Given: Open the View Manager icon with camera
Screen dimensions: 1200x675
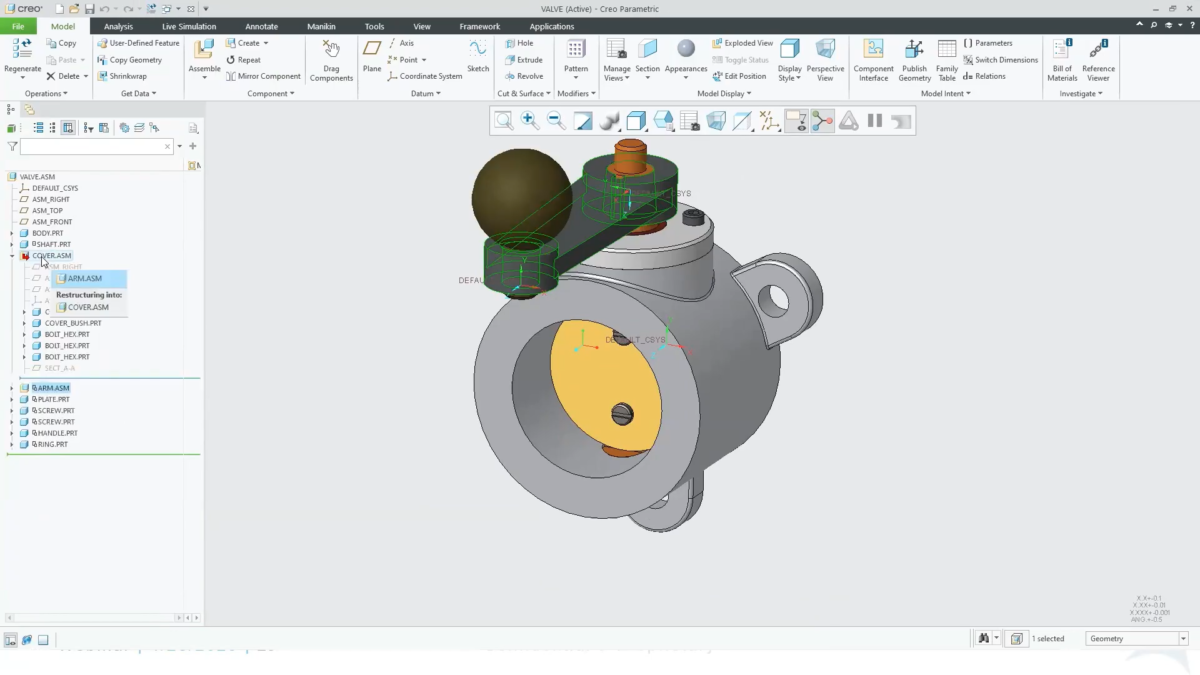Looking at the screenshot, I should click(690, 121).
